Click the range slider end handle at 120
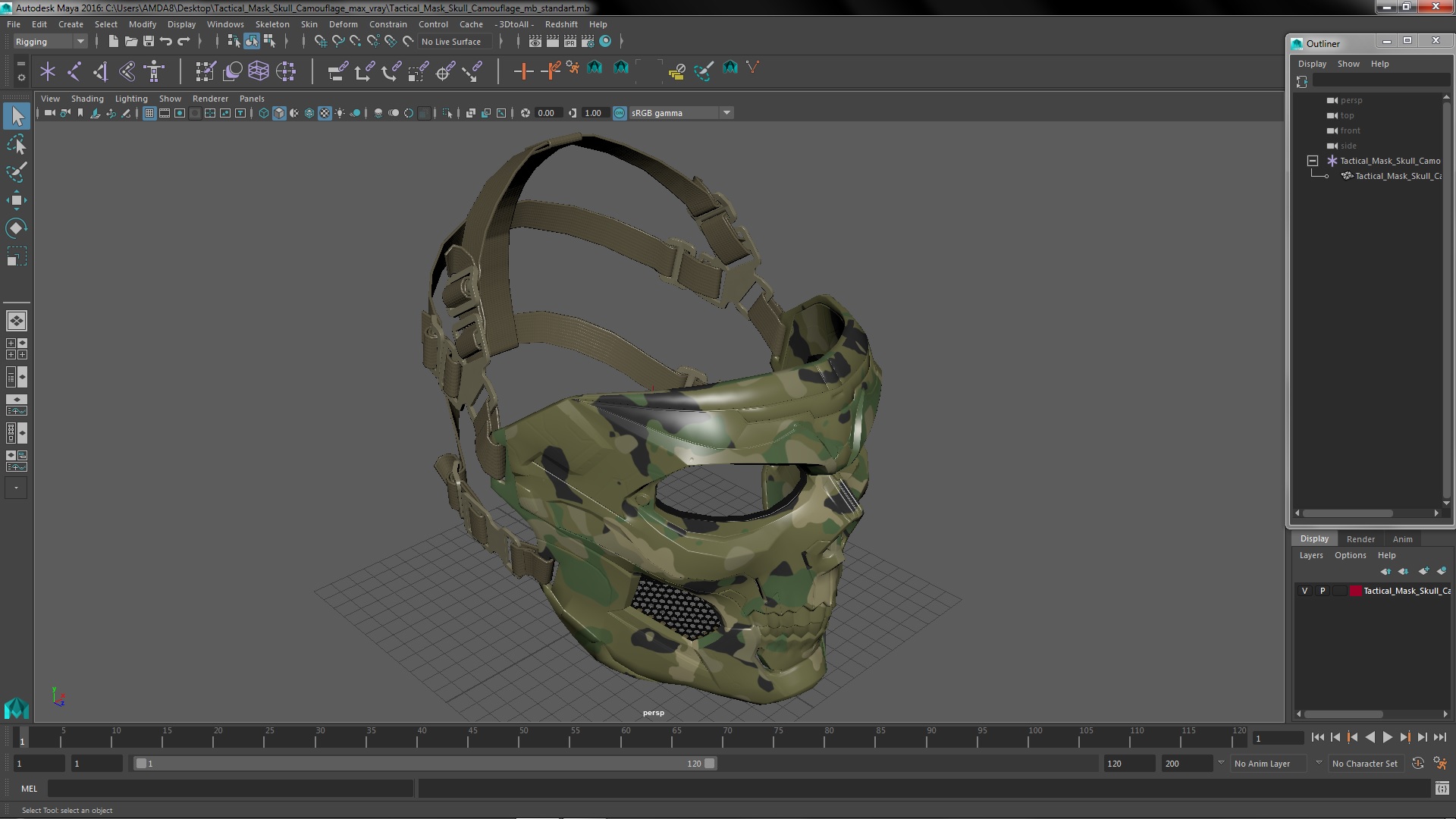 click(x=709, y=764)
